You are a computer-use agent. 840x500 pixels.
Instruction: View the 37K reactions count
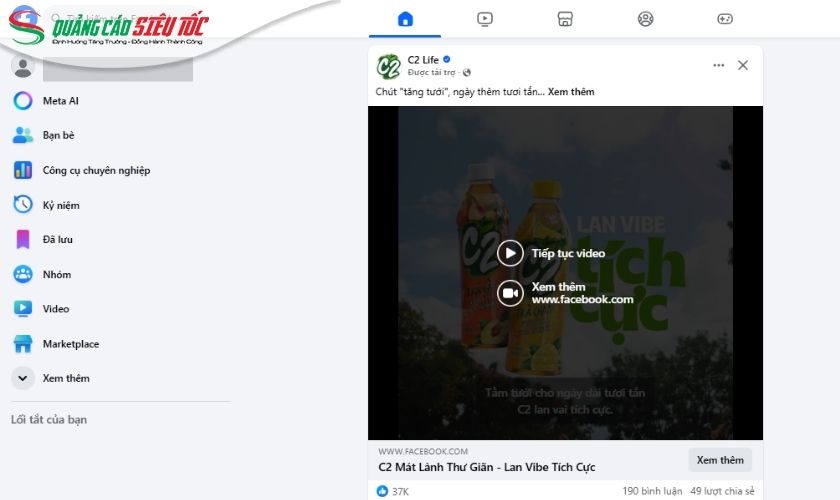(400, 491)
